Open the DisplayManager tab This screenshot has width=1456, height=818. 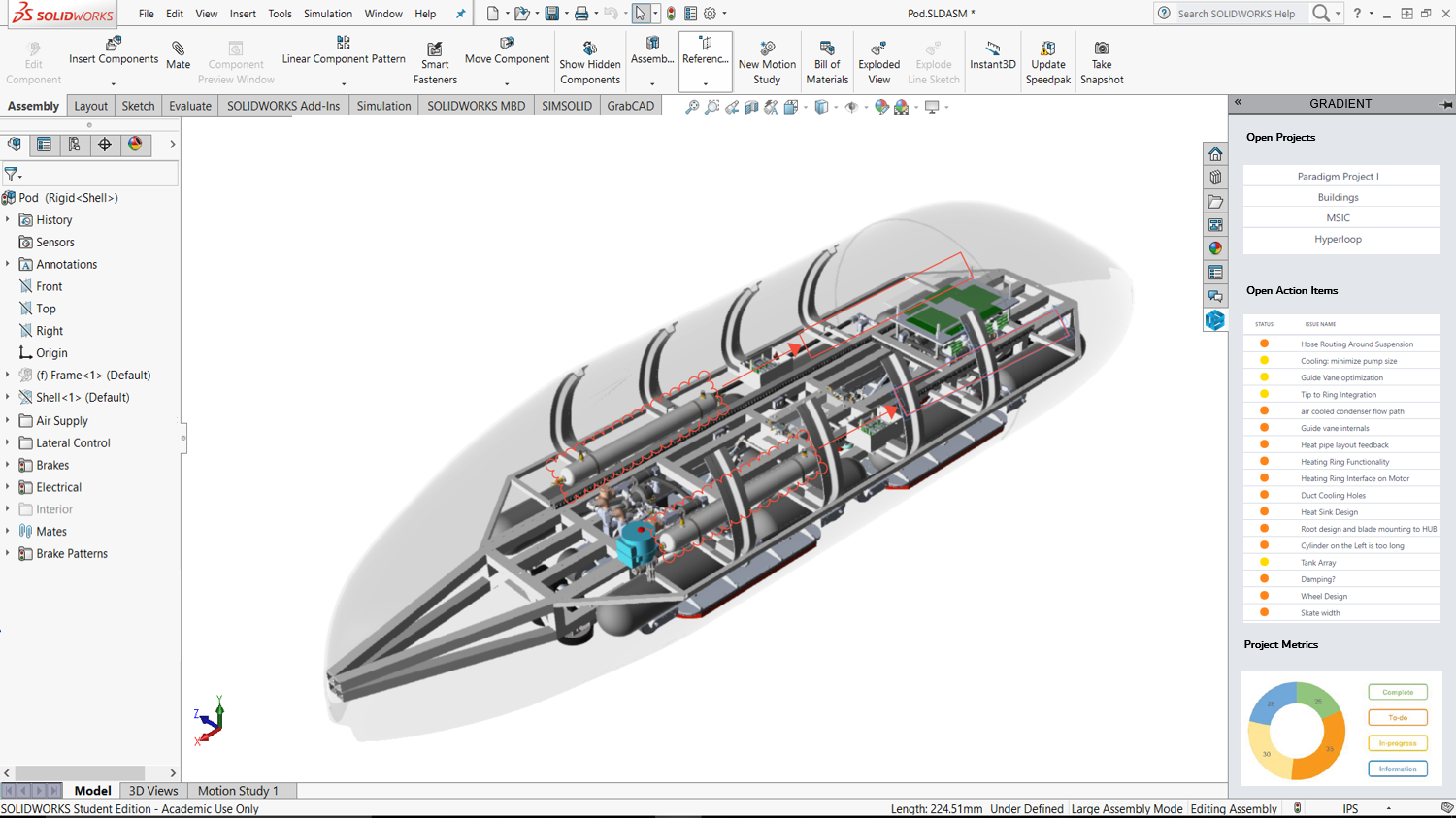(x=135, y=145)
